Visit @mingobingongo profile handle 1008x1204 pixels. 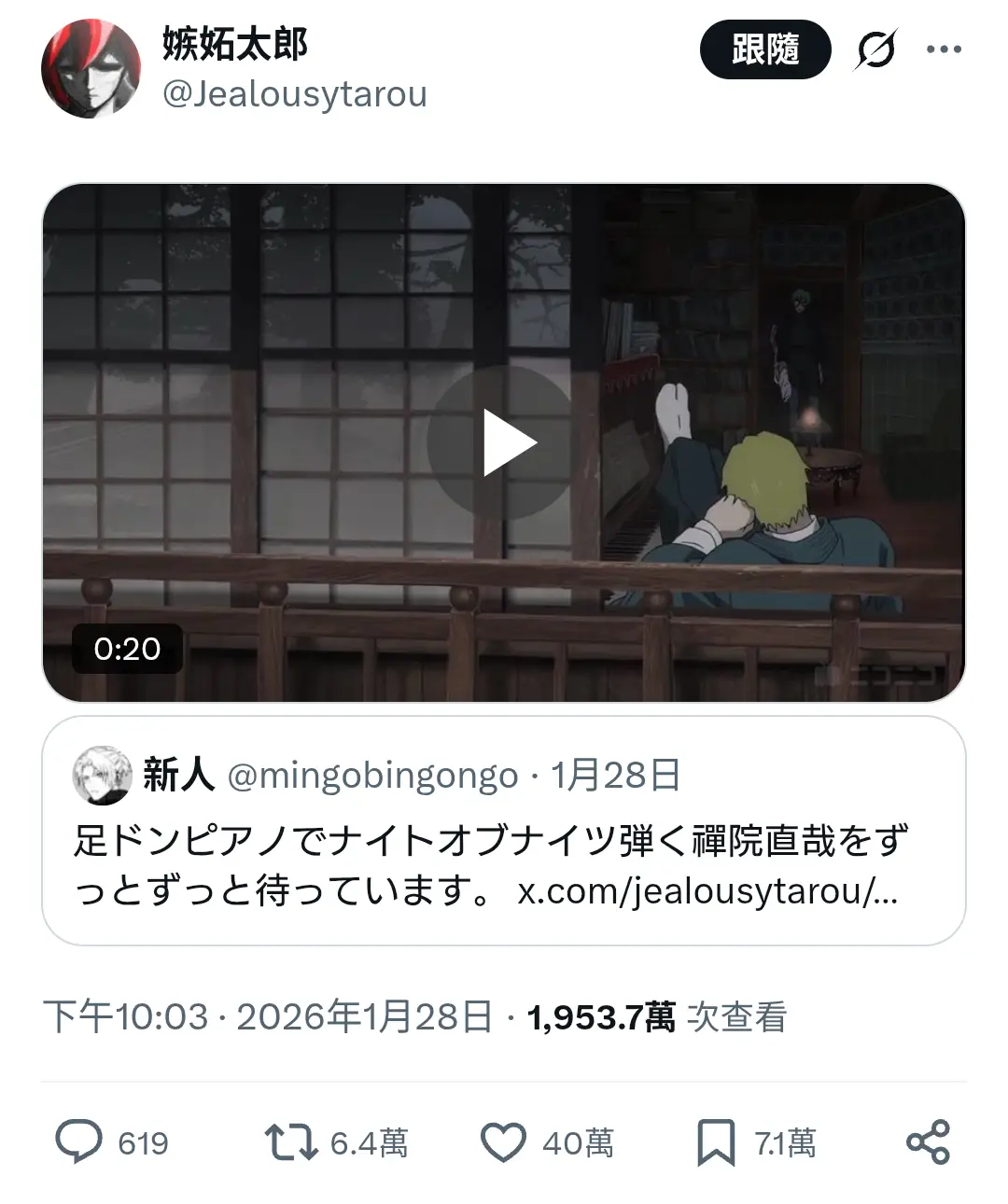pyautogui.click(x=372, y=776)
